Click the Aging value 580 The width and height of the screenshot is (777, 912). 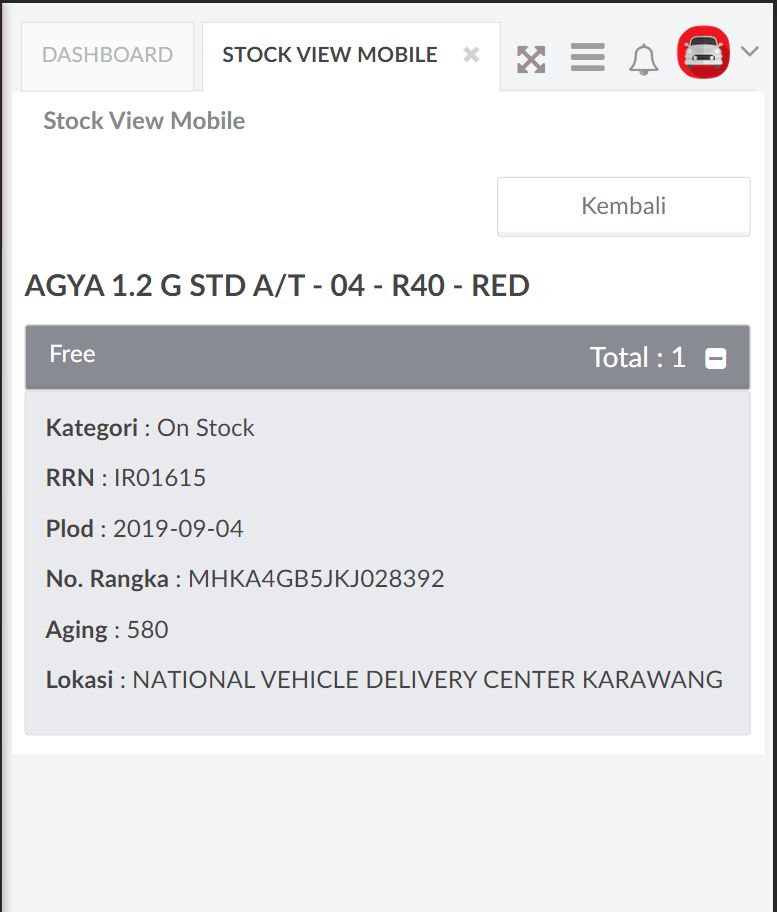pyautogui.click(x=148, y=630)
